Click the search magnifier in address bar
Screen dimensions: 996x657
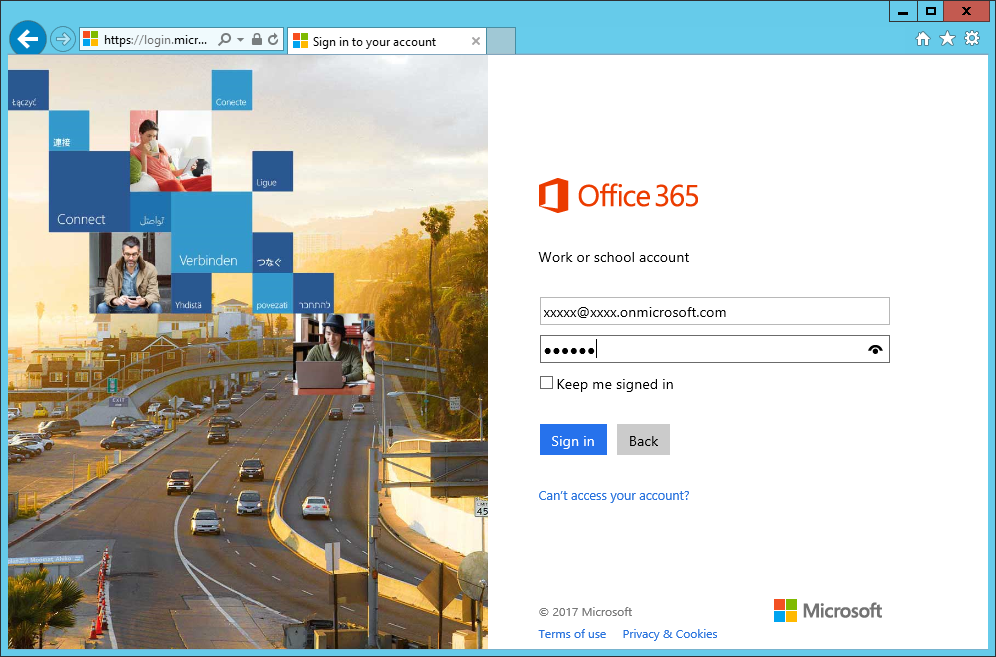pos(224,39)
